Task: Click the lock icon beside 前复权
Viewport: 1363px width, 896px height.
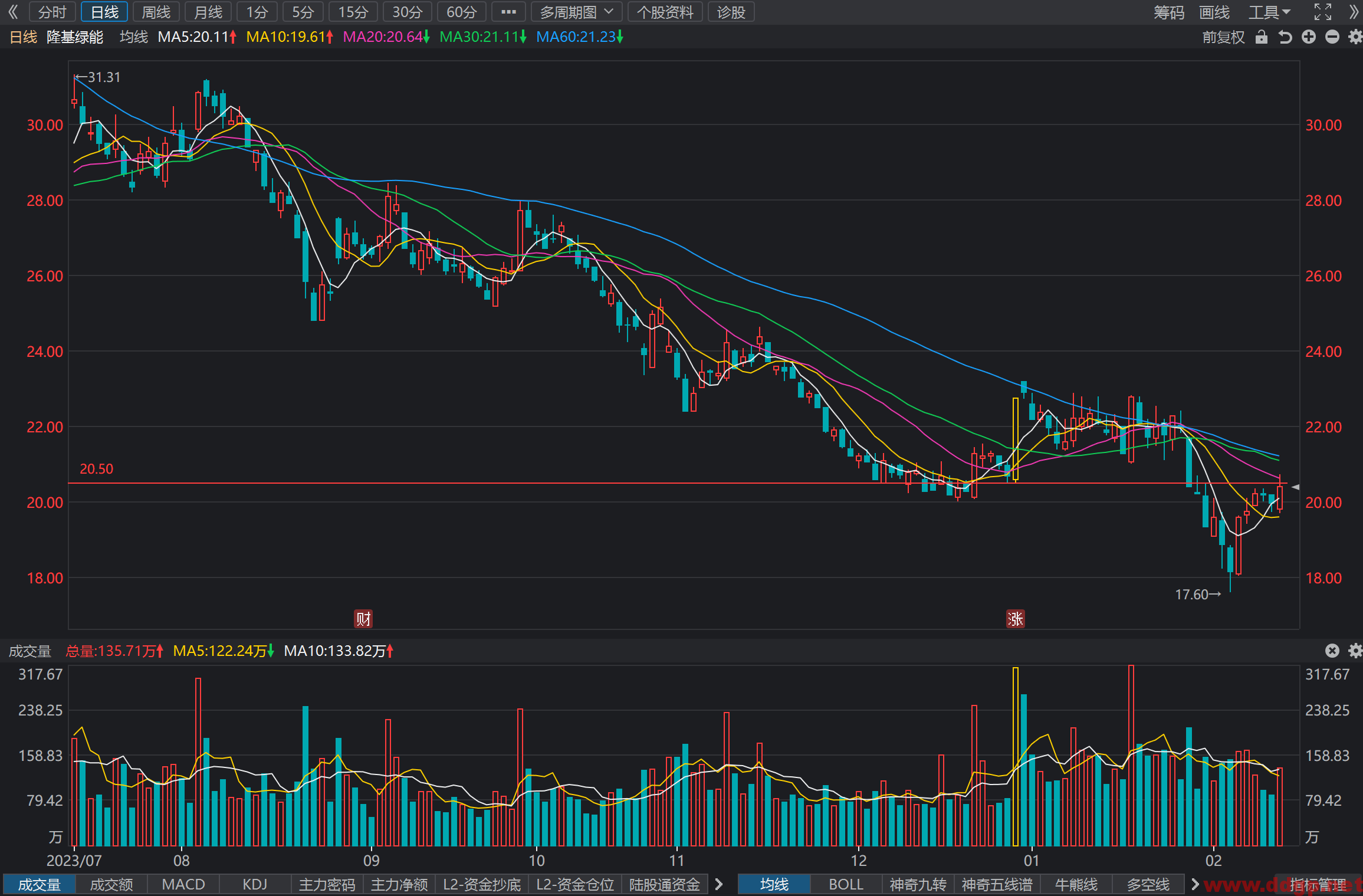Action: [1261, 37]
